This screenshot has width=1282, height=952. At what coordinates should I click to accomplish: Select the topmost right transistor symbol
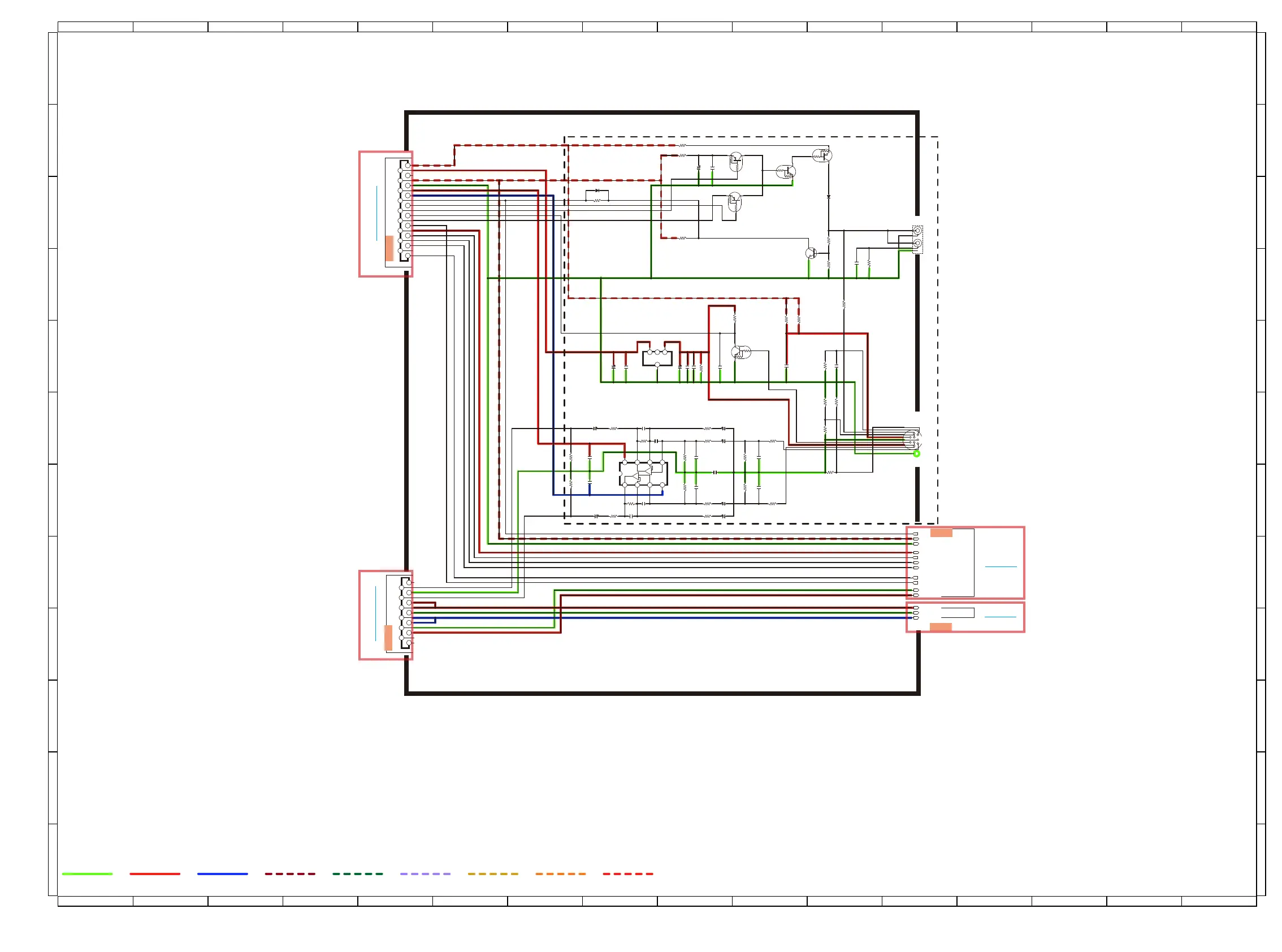822,155
